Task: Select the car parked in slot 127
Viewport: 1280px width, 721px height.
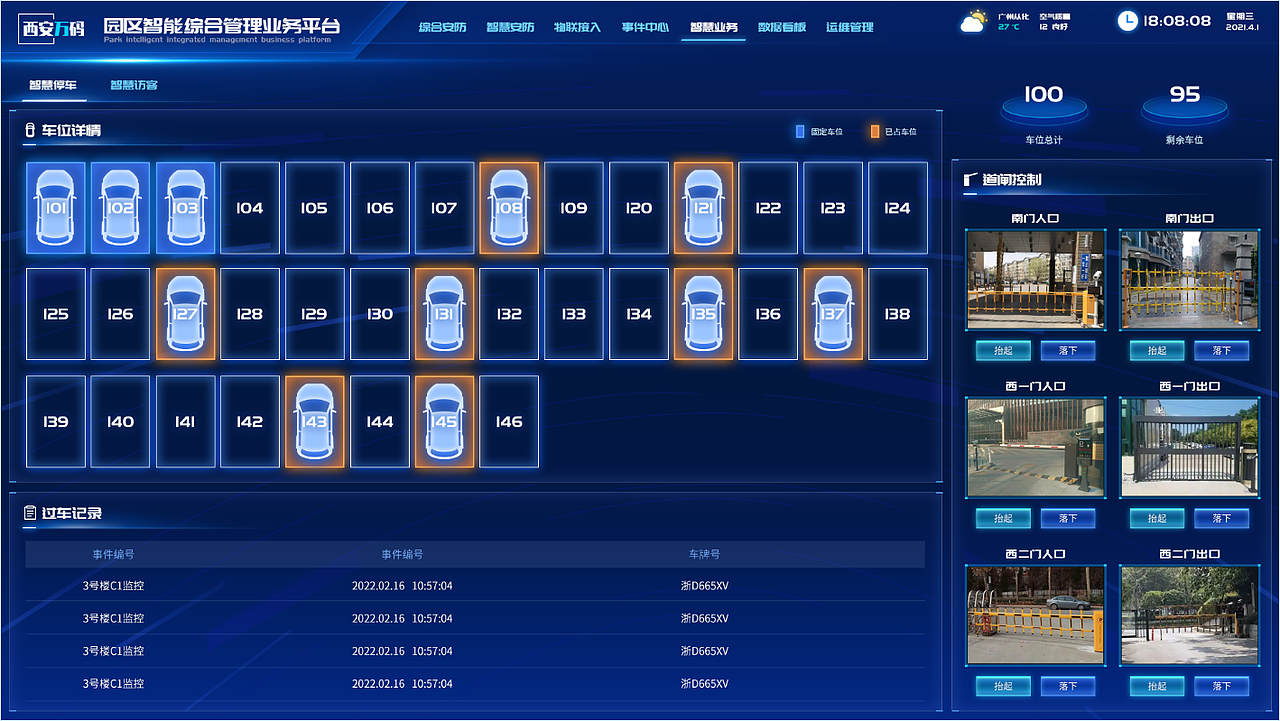Action: (x=185, y=314)
